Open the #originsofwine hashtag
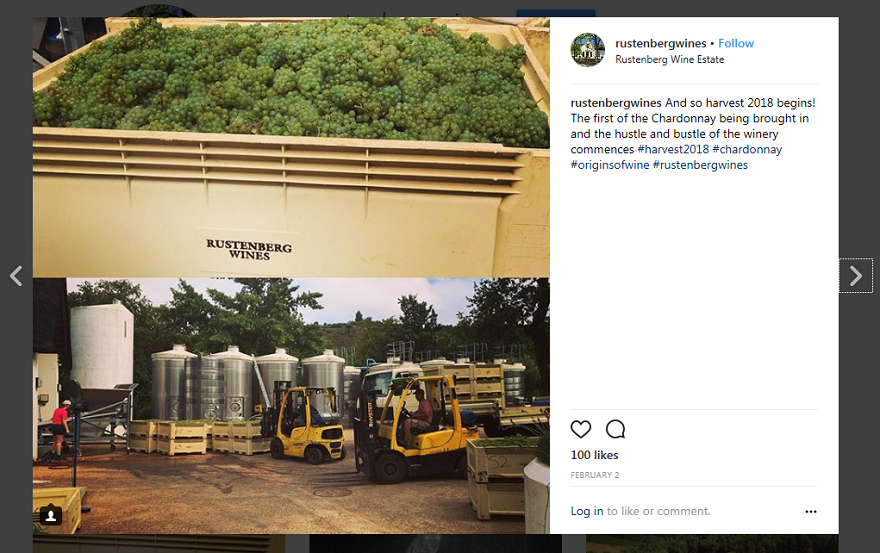This screenshot has width=880, height=553. coord(610,165)
